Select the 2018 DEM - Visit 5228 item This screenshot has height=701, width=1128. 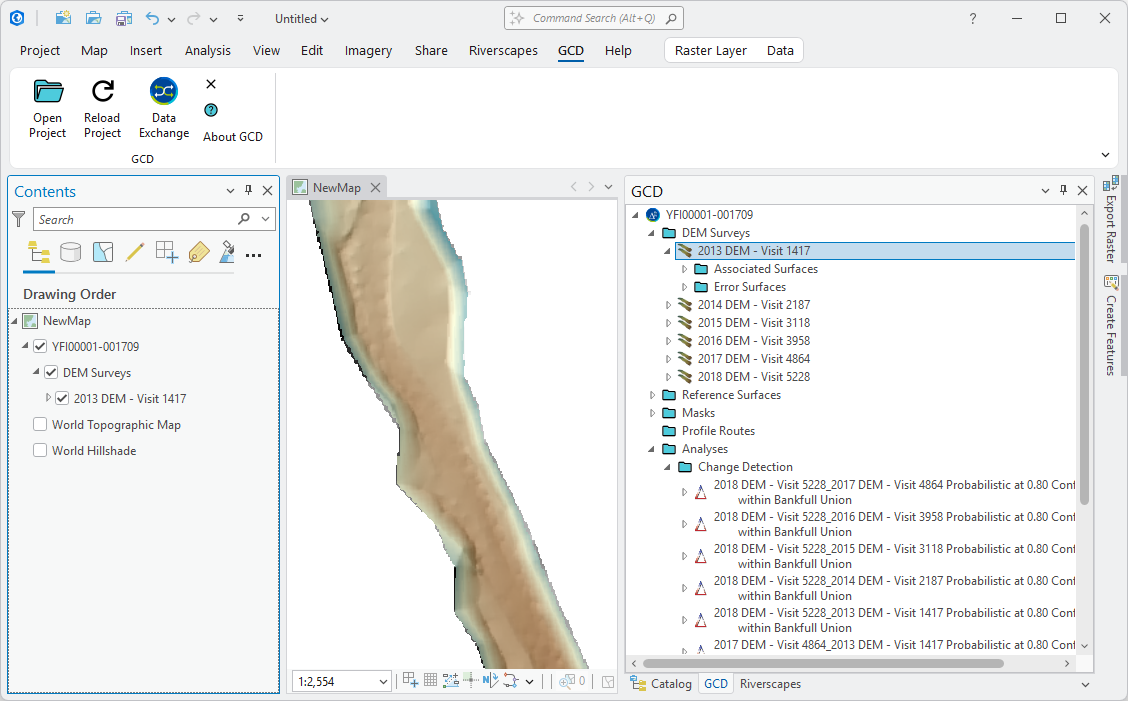click(x=753, y=377)
